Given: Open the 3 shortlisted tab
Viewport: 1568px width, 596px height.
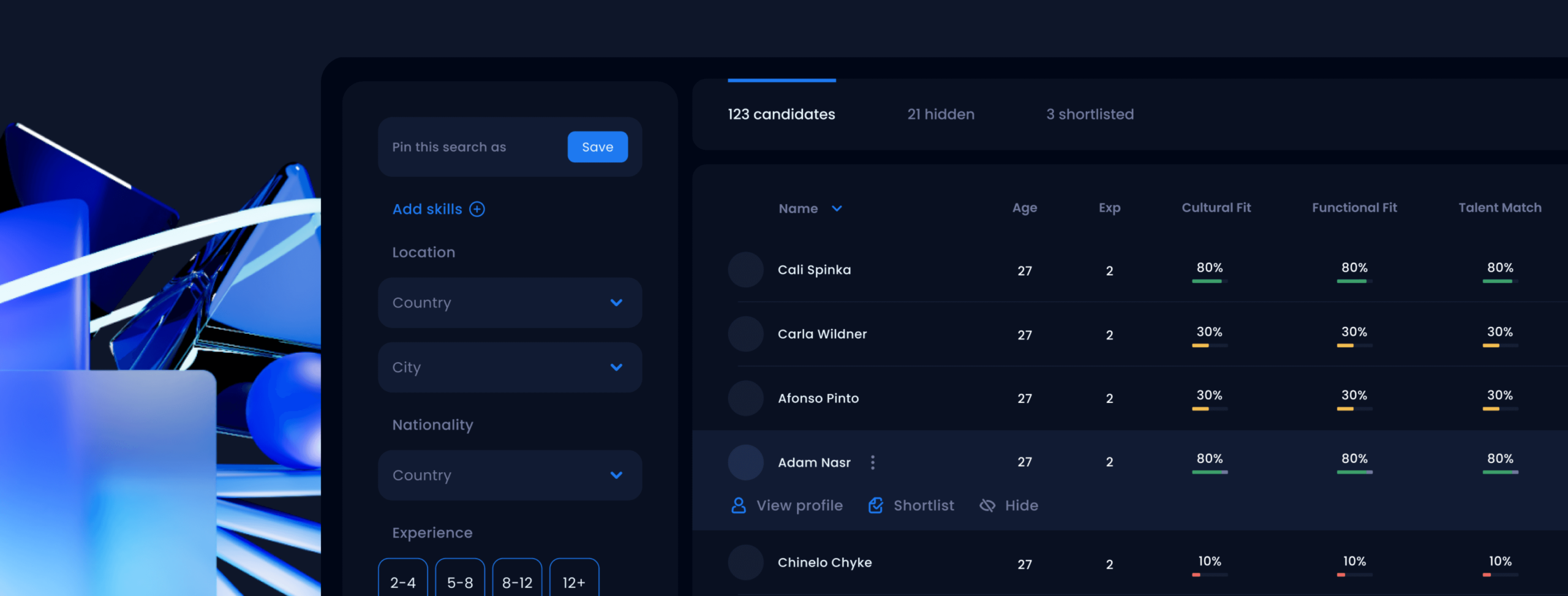Looking at the screenshot, I should (x=1090, y=115).
